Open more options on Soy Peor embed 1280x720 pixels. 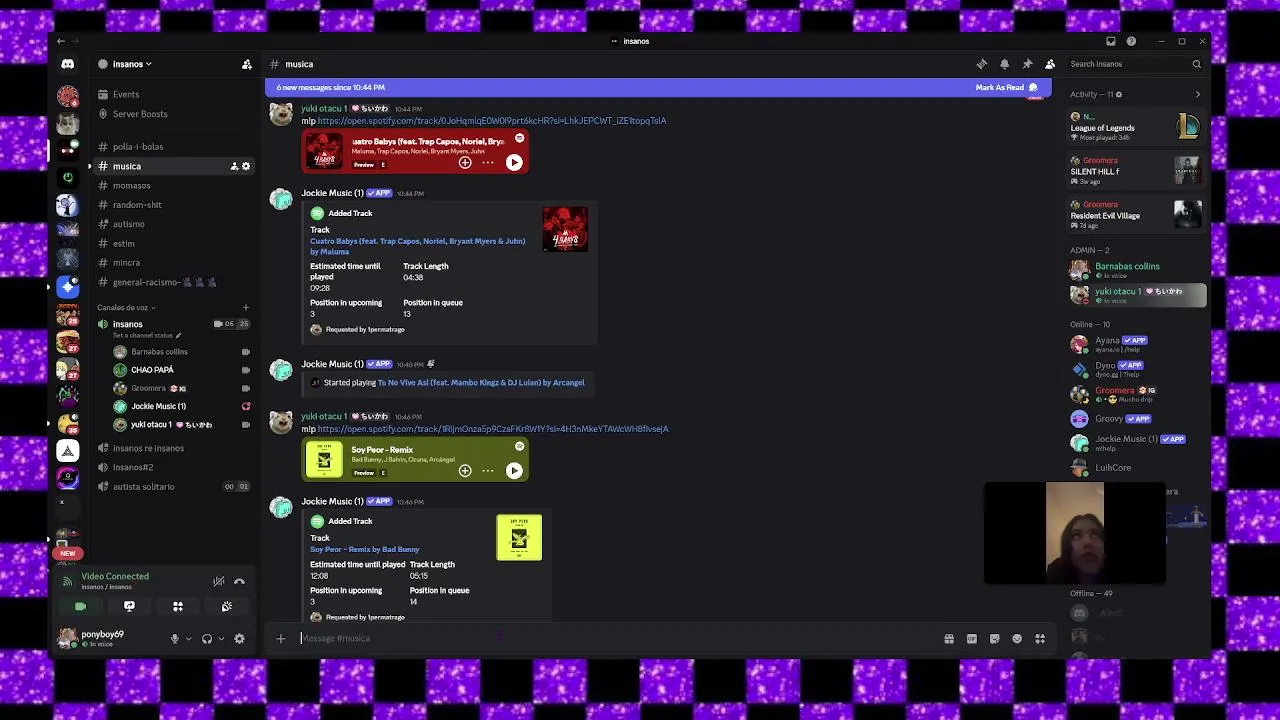point(488,470)
